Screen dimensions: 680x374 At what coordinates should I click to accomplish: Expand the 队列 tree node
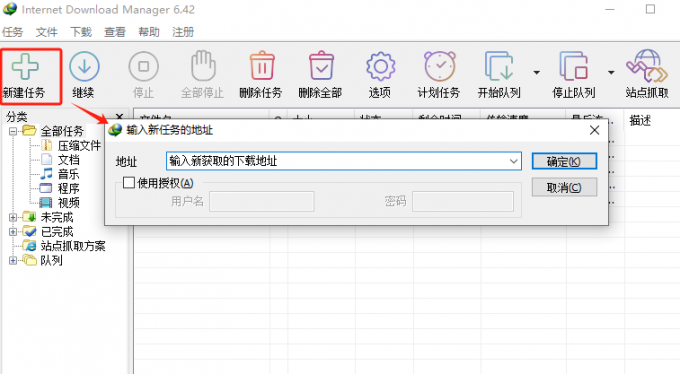pos(13,260)
